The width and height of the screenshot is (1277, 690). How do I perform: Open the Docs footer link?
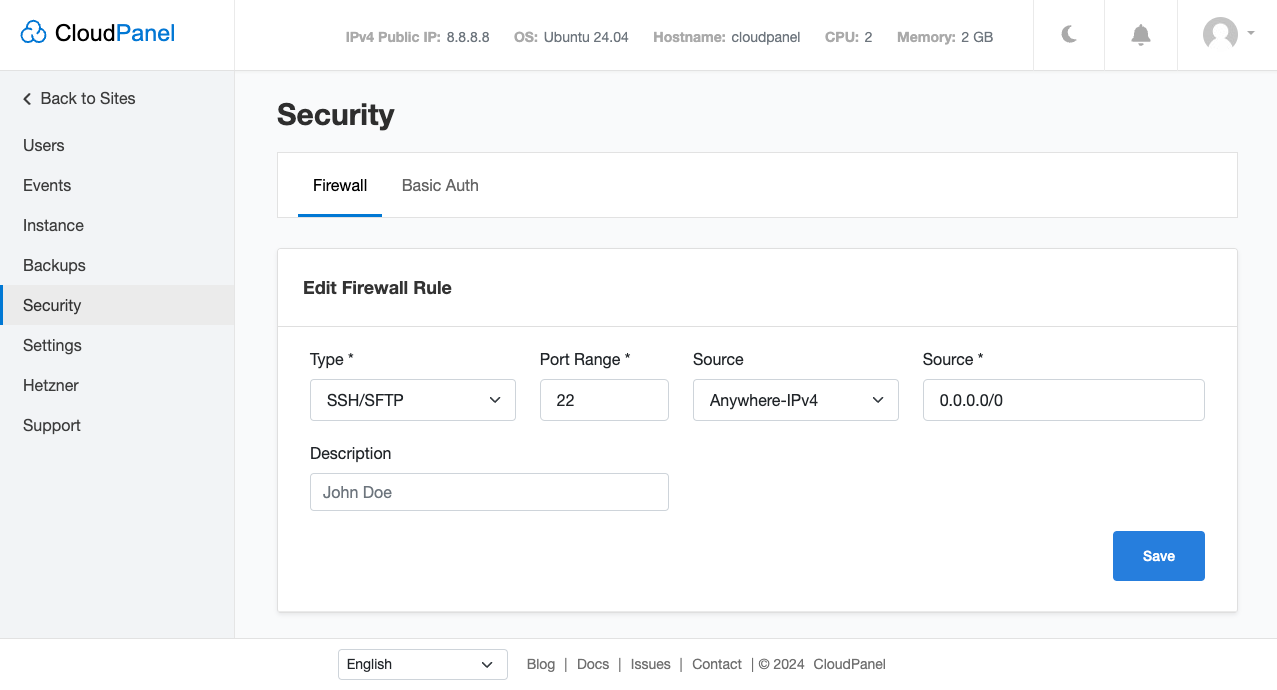pos(593,664)
